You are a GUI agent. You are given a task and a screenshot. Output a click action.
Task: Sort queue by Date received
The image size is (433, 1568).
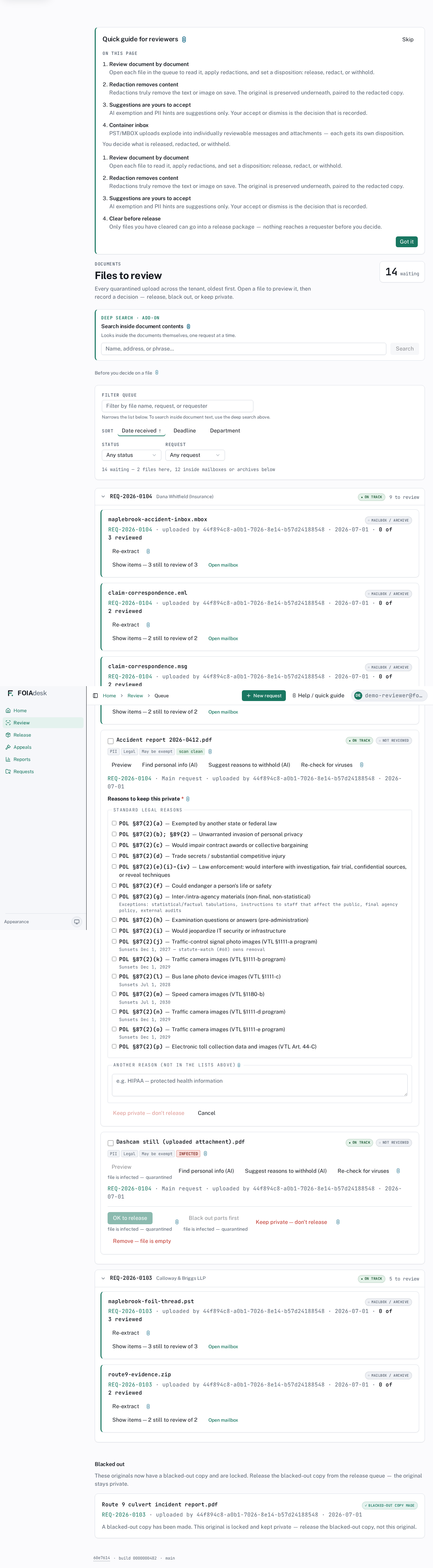(141, 431)
